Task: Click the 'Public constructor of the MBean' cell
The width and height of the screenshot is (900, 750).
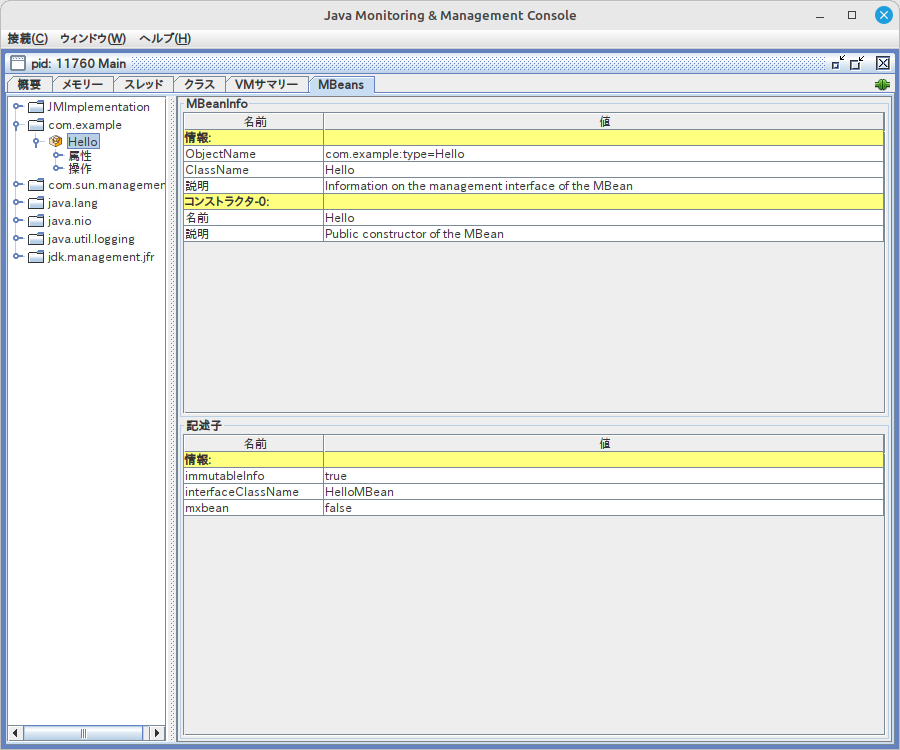Action: (x=603, y=234)
